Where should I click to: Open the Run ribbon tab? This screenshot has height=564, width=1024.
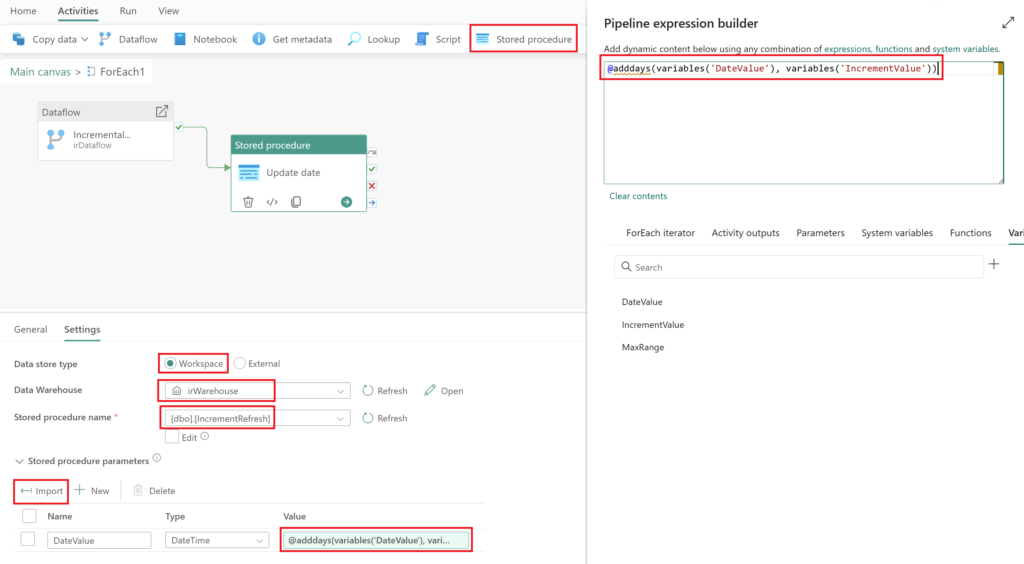tap(128, 11)
